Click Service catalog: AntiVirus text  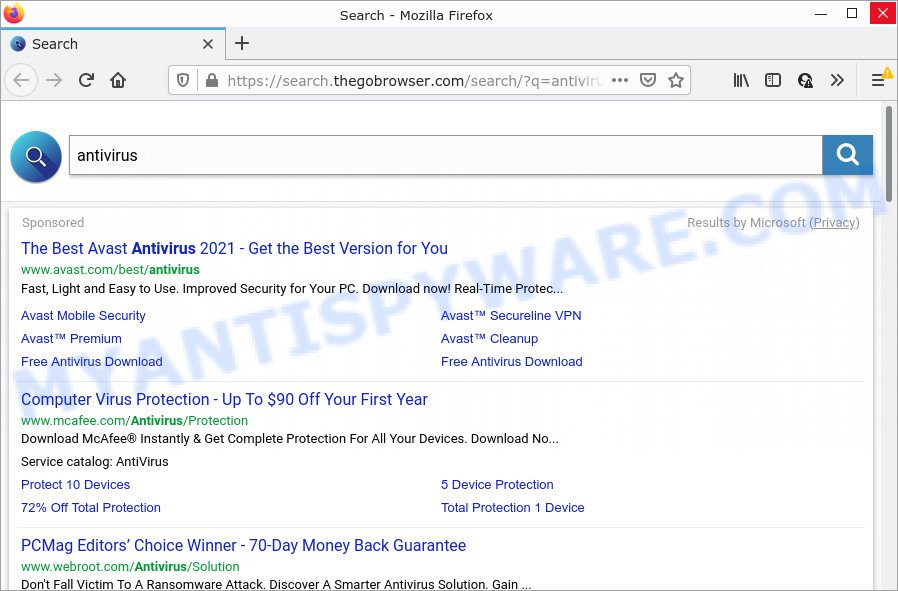click(x=94, y=462)
